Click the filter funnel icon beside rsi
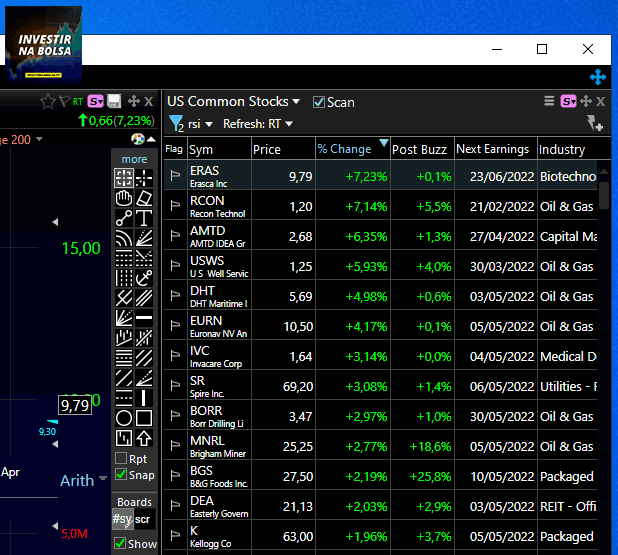The height and width of the screenshot is (555, 618). pos(176,124)
